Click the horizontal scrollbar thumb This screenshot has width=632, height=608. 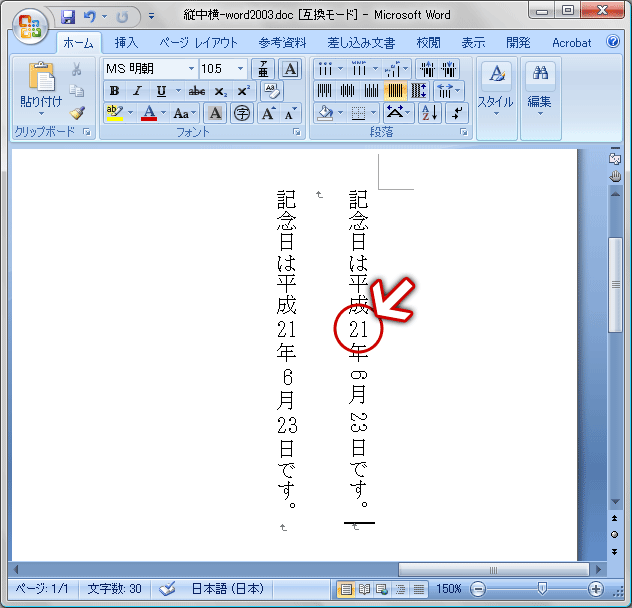click(493, 570)
